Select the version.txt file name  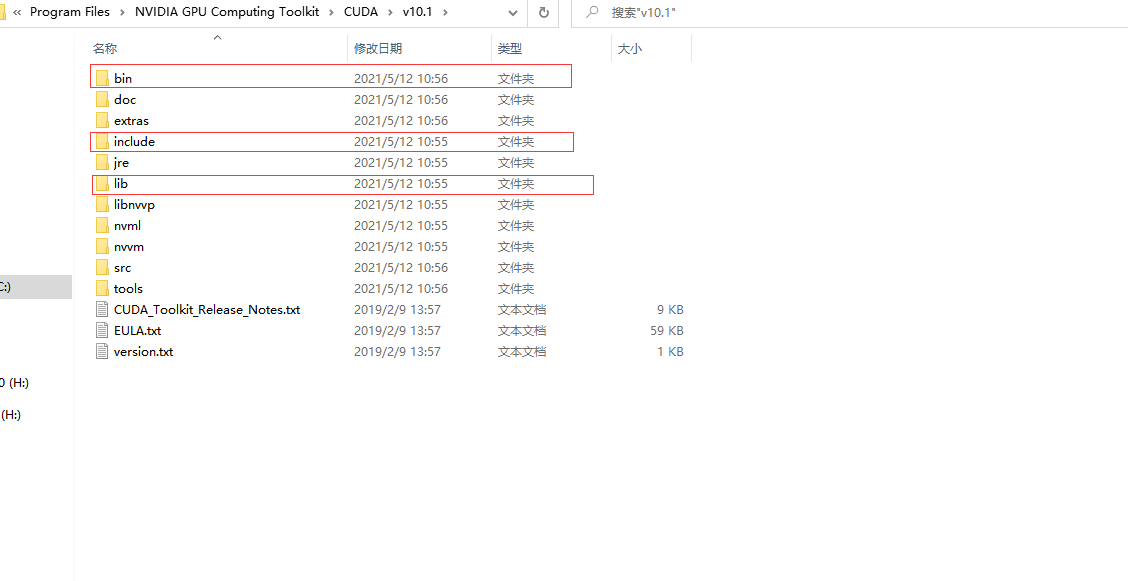click(x=144, y=352)
